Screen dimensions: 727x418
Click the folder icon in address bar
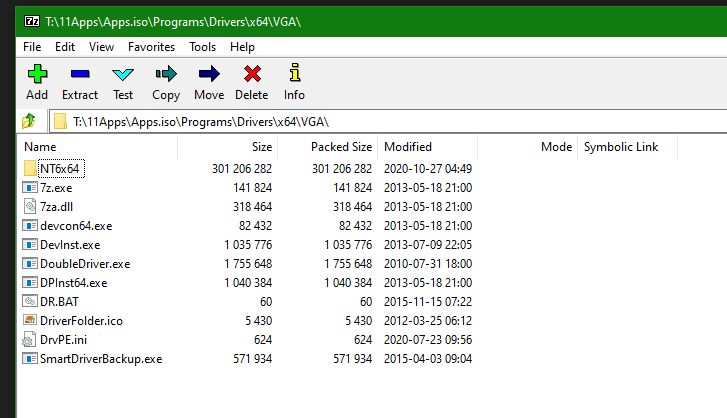(60, 121)
